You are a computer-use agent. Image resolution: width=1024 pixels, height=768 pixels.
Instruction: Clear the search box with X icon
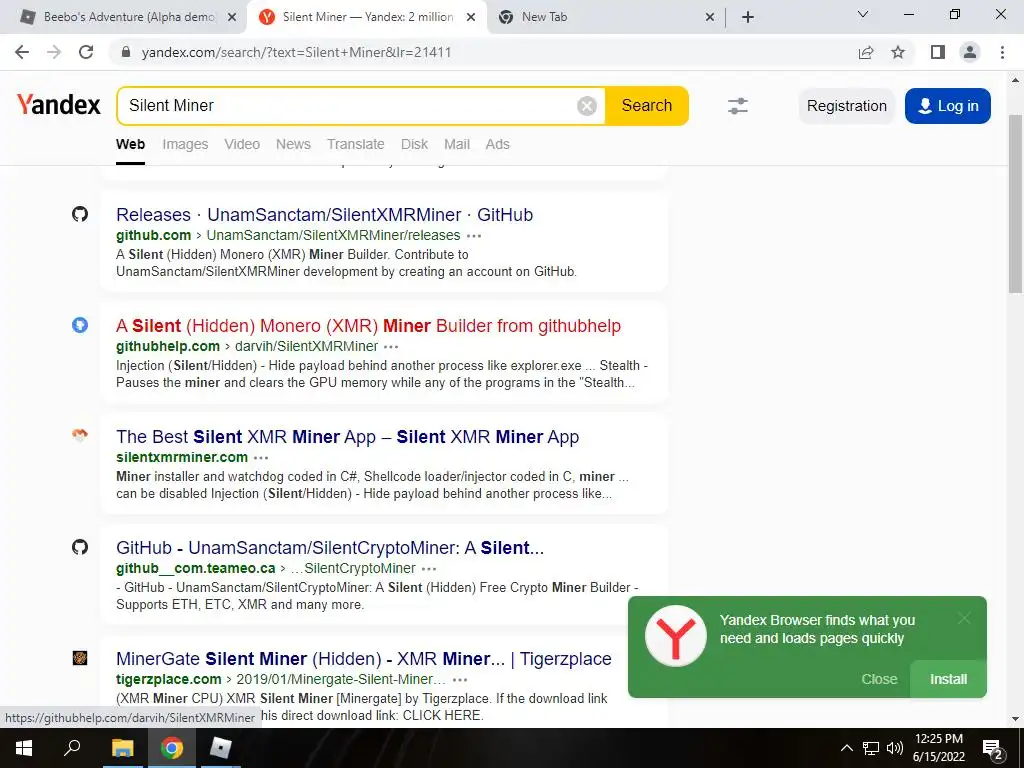coord(586,106)
